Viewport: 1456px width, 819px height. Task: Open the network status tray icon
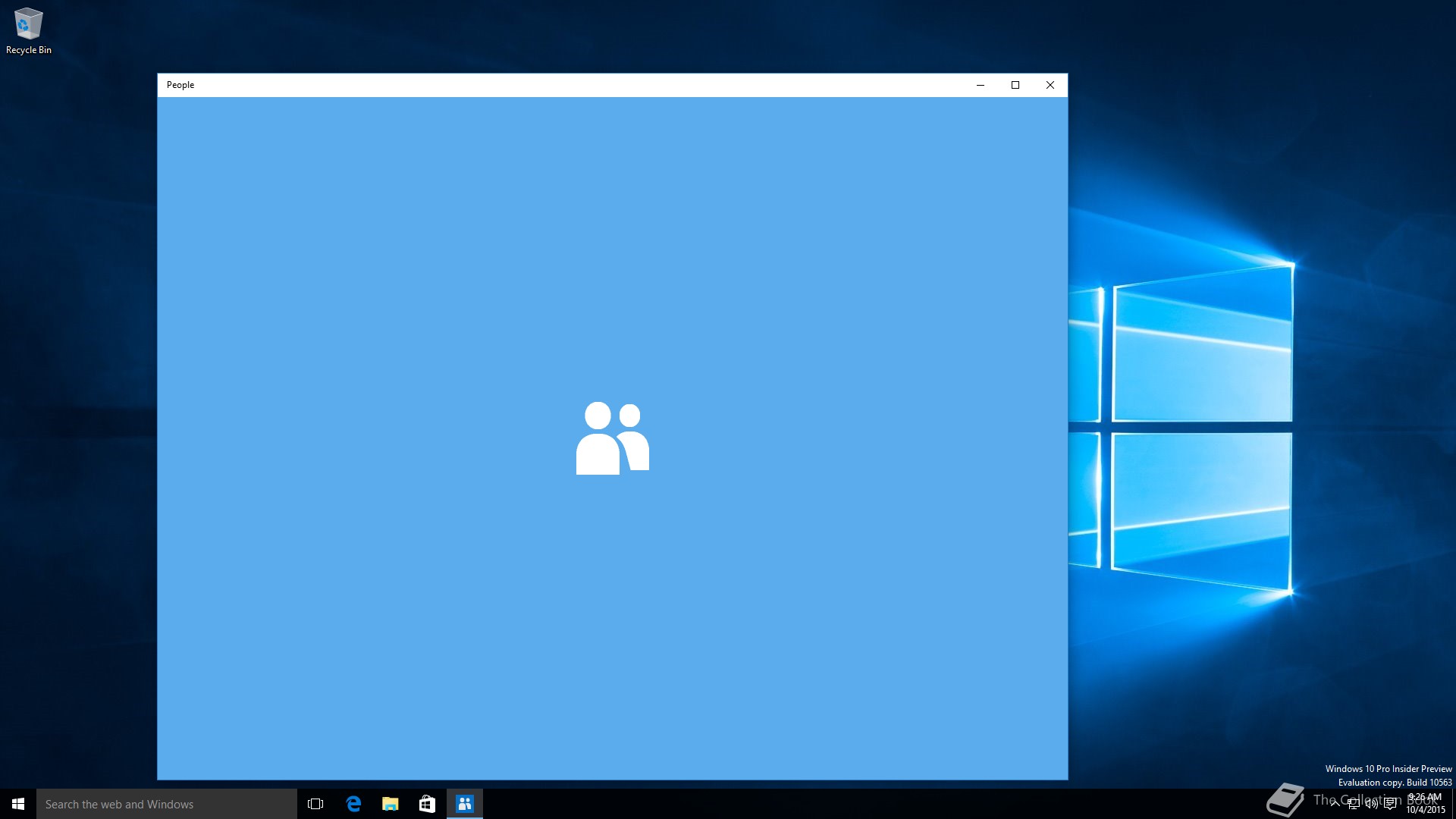click(x=1354, y=804)
